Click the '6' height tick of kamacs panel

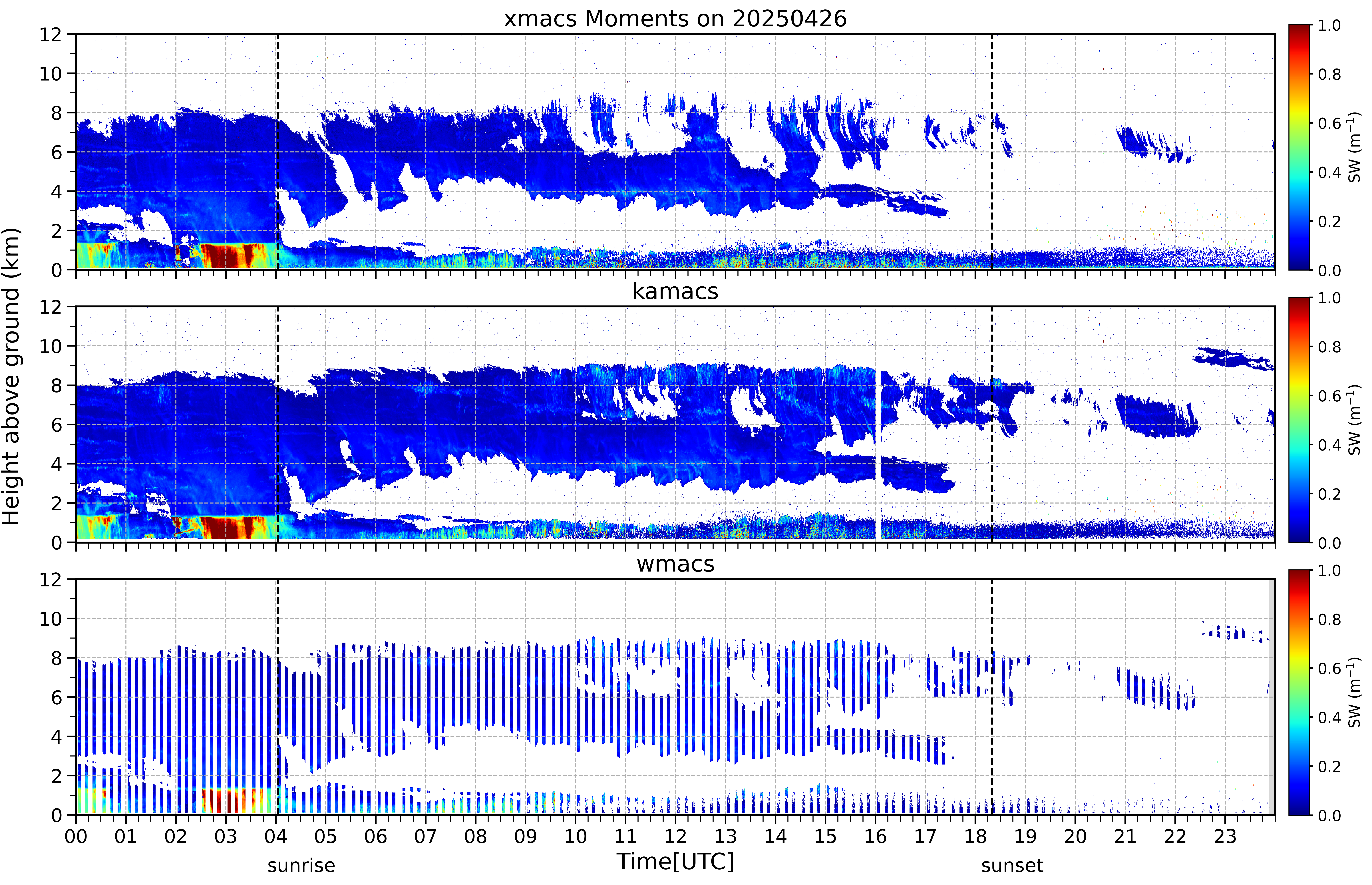tap(56, 425)
